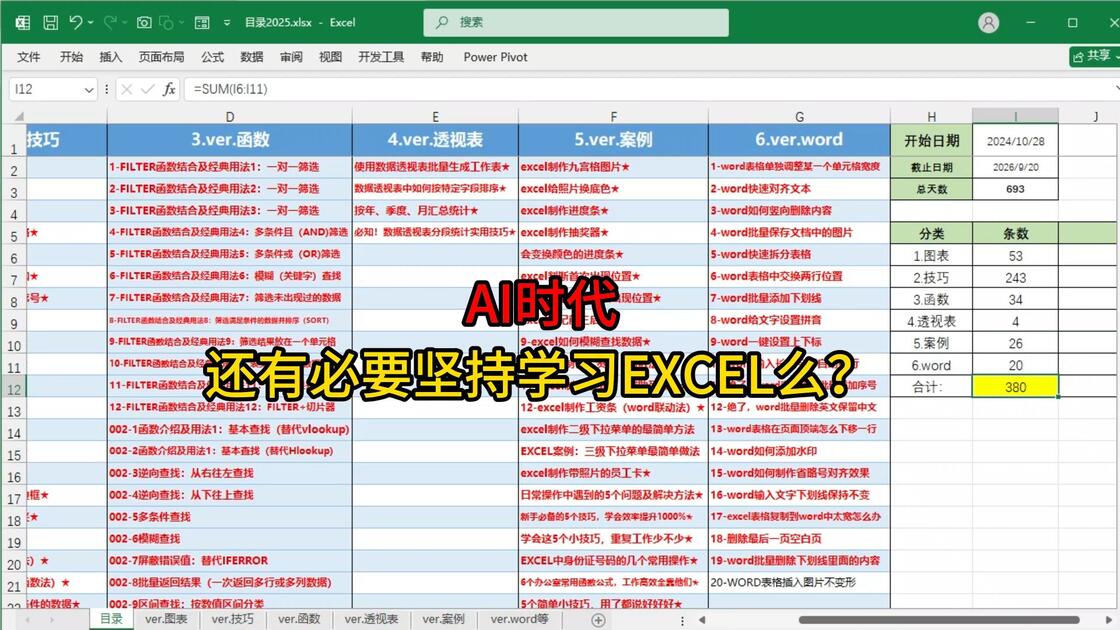The width and height of the screenshot is (1120, 630).
Task: Open the 数据 ribbon tab
Action: (x=251, y=57)
